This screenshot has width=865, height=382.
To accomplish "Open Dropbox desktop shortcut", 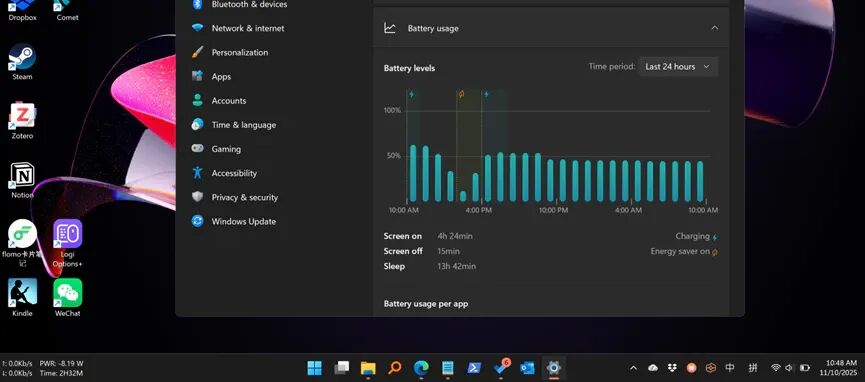I will click(23, 10).
